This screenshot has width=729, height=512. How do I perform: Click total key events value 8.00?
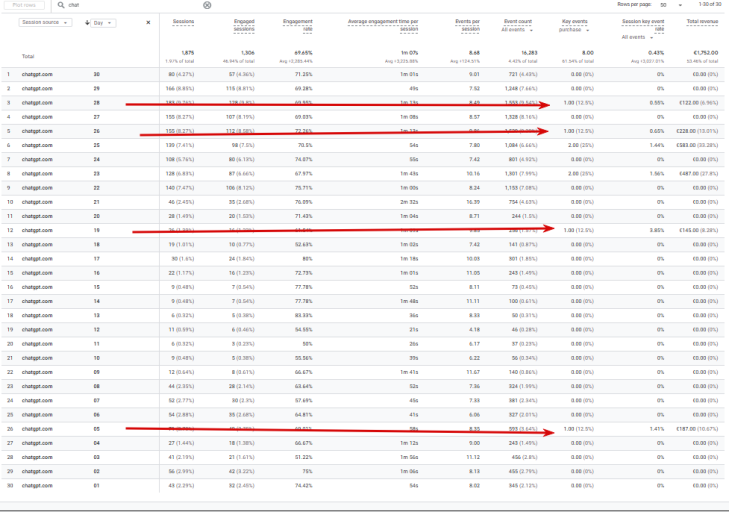pos(588,53)
